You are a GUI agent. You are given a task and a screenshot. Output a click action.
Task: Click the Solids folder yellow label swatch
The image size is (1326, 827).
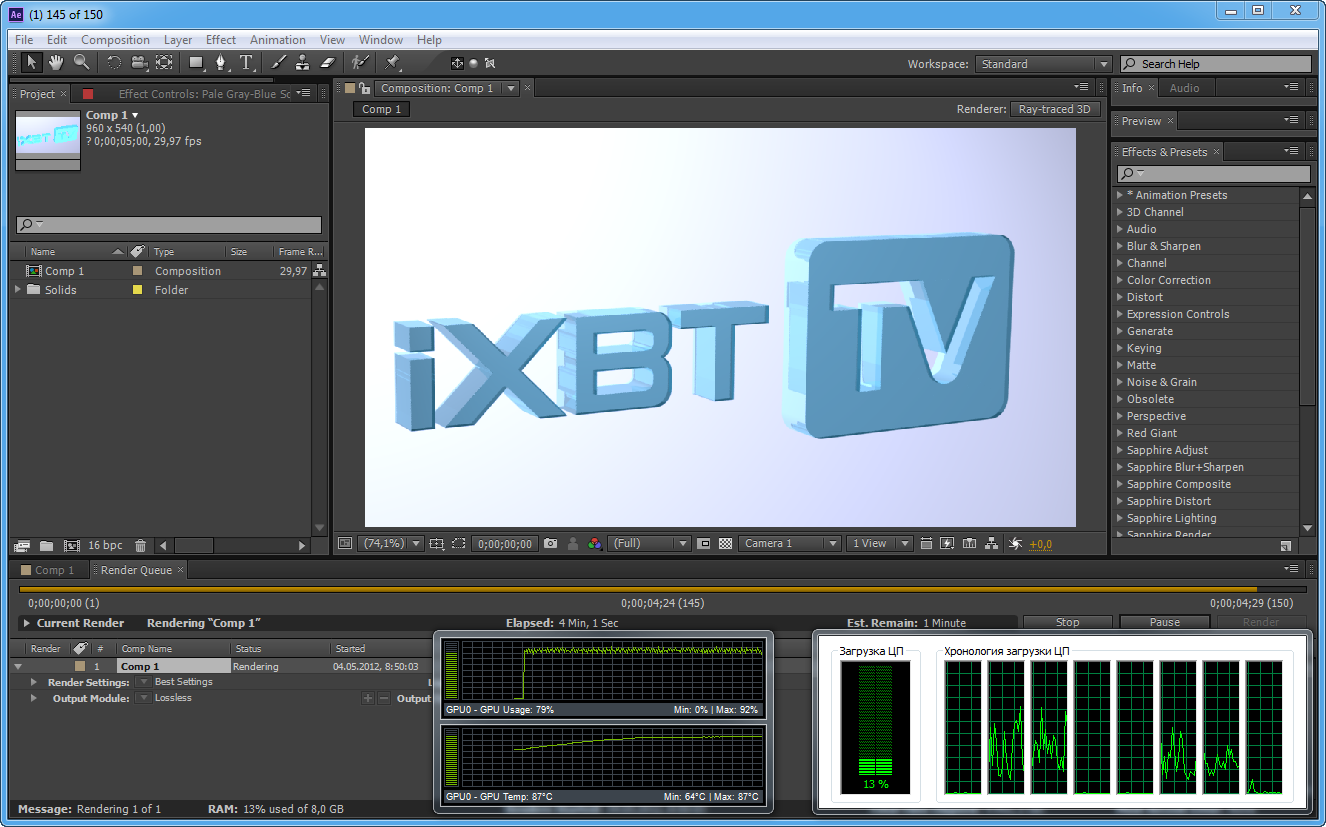point(138,290)
